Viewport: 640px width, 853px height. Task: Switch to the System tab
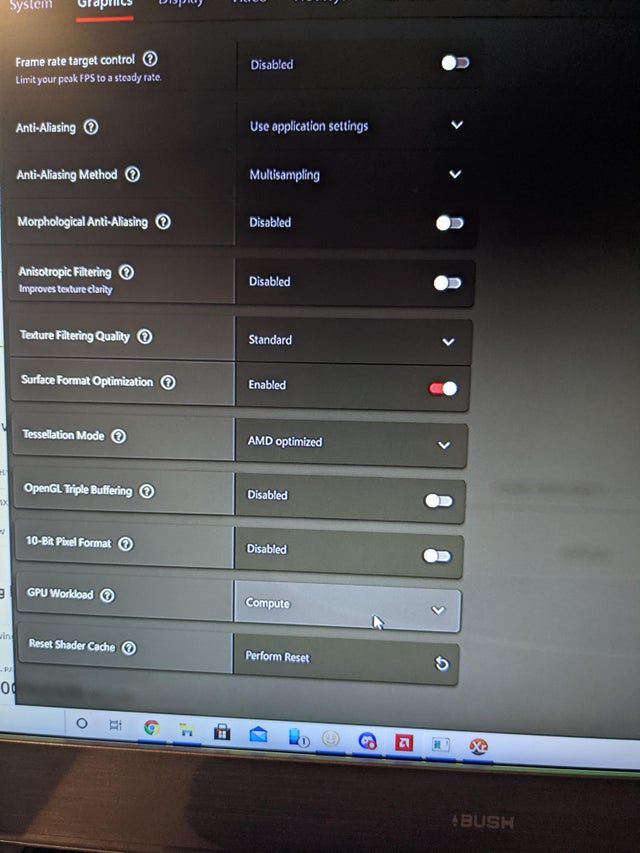(31, 4)
